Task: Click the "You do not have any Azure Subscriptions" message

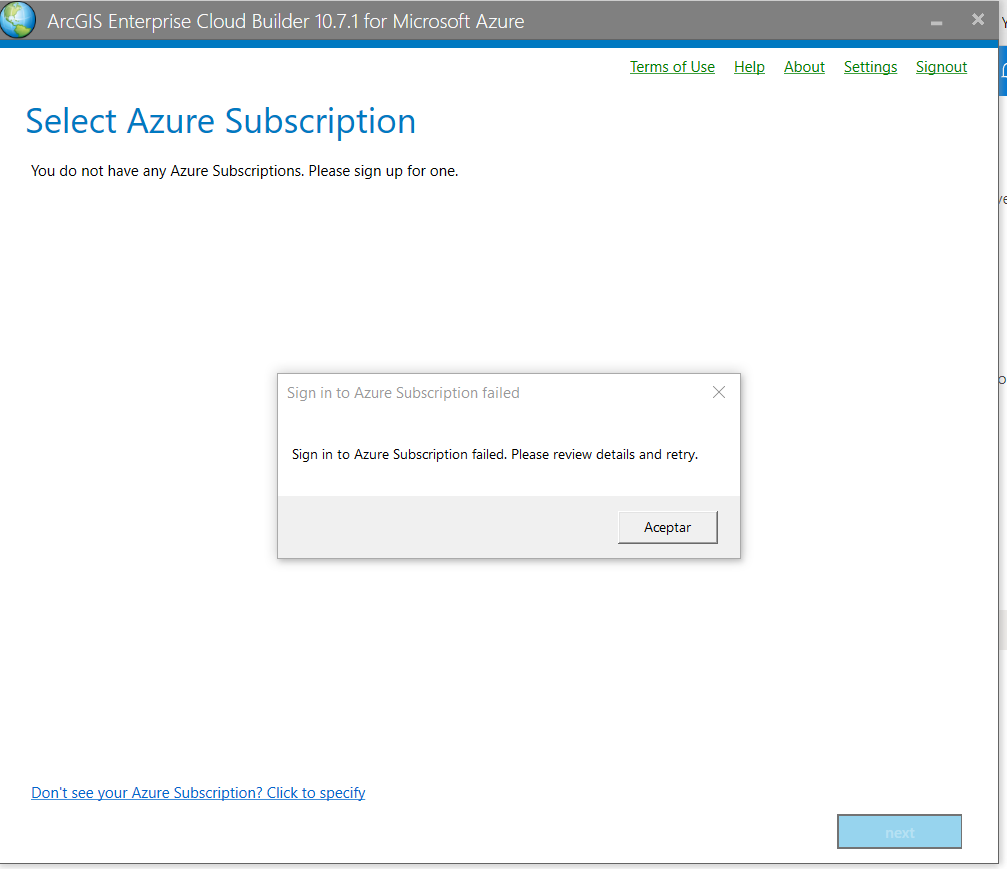Action: [x=244, y=171]
